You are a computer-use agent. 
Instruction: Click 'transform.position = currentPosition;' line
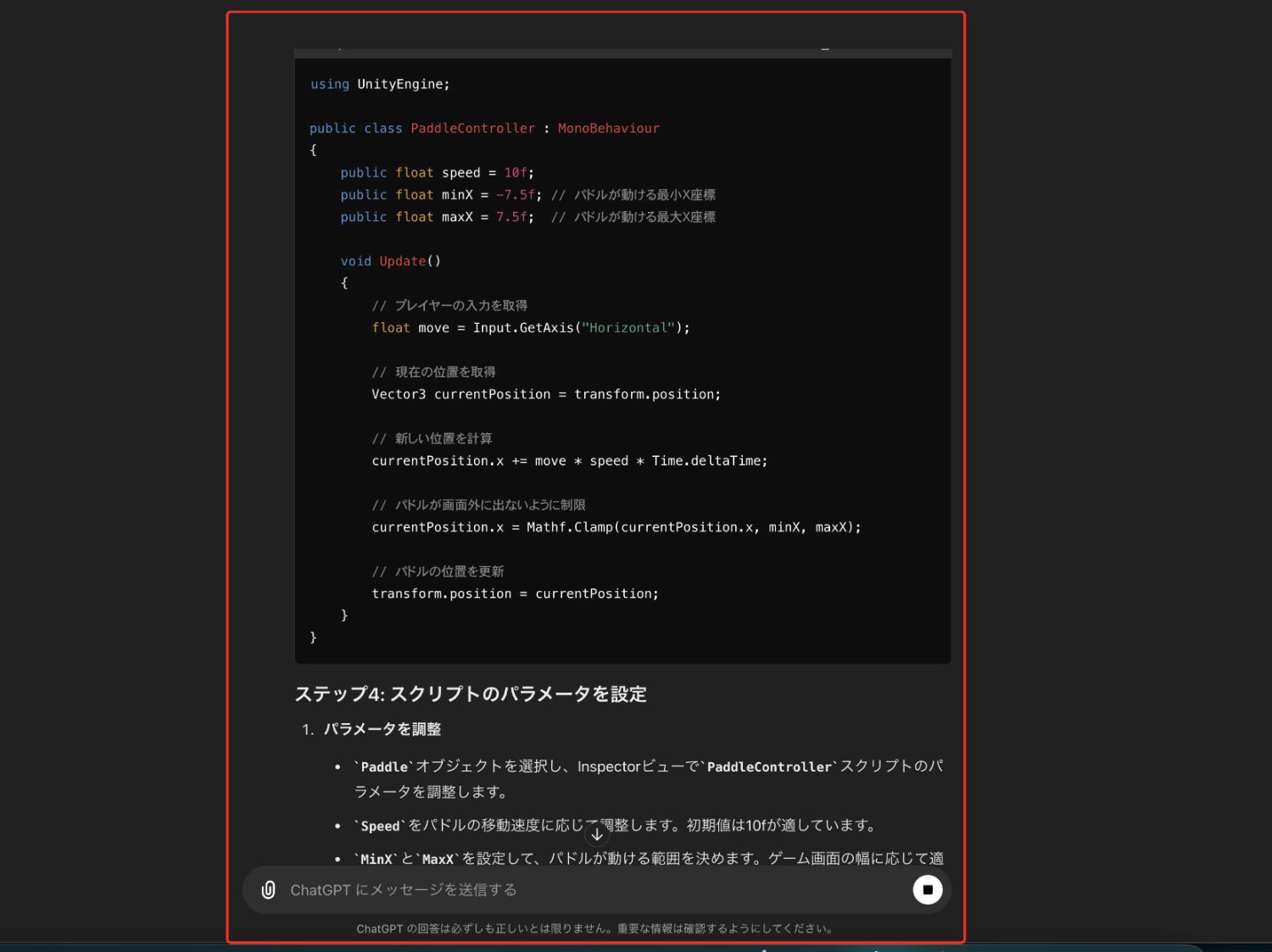click(x=515, y=593)
